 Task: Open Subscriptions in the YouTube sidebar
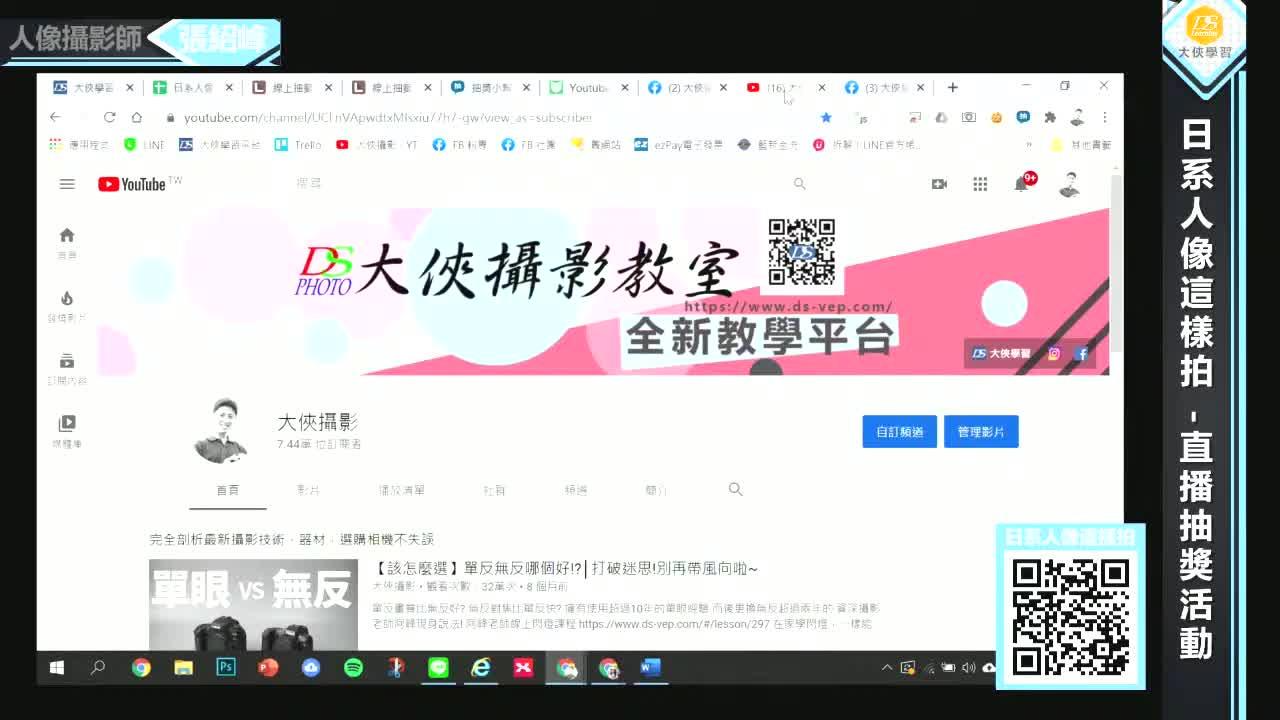click(x=67, y=369)
